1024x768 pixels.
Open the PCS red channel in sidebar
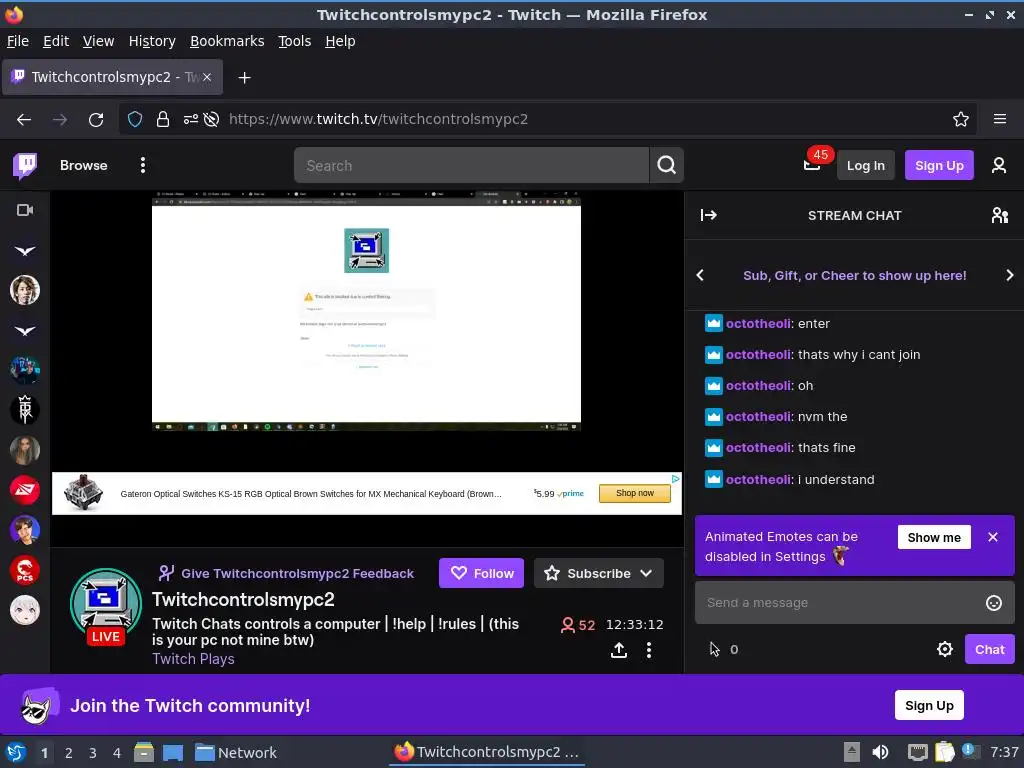click(25, 570)
